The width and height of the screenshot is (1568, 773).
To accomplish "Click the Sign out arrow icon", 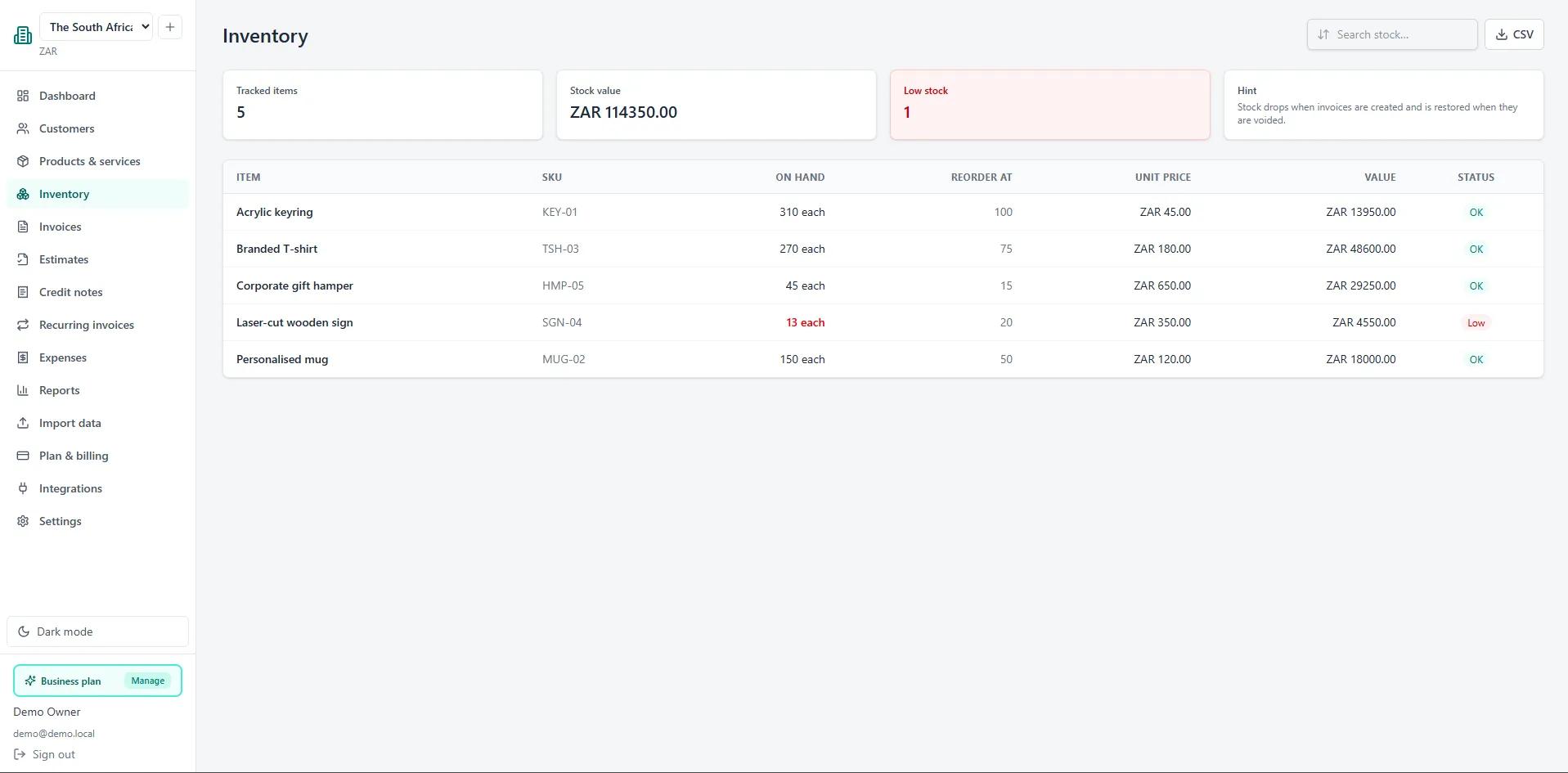I will [20, 754].
